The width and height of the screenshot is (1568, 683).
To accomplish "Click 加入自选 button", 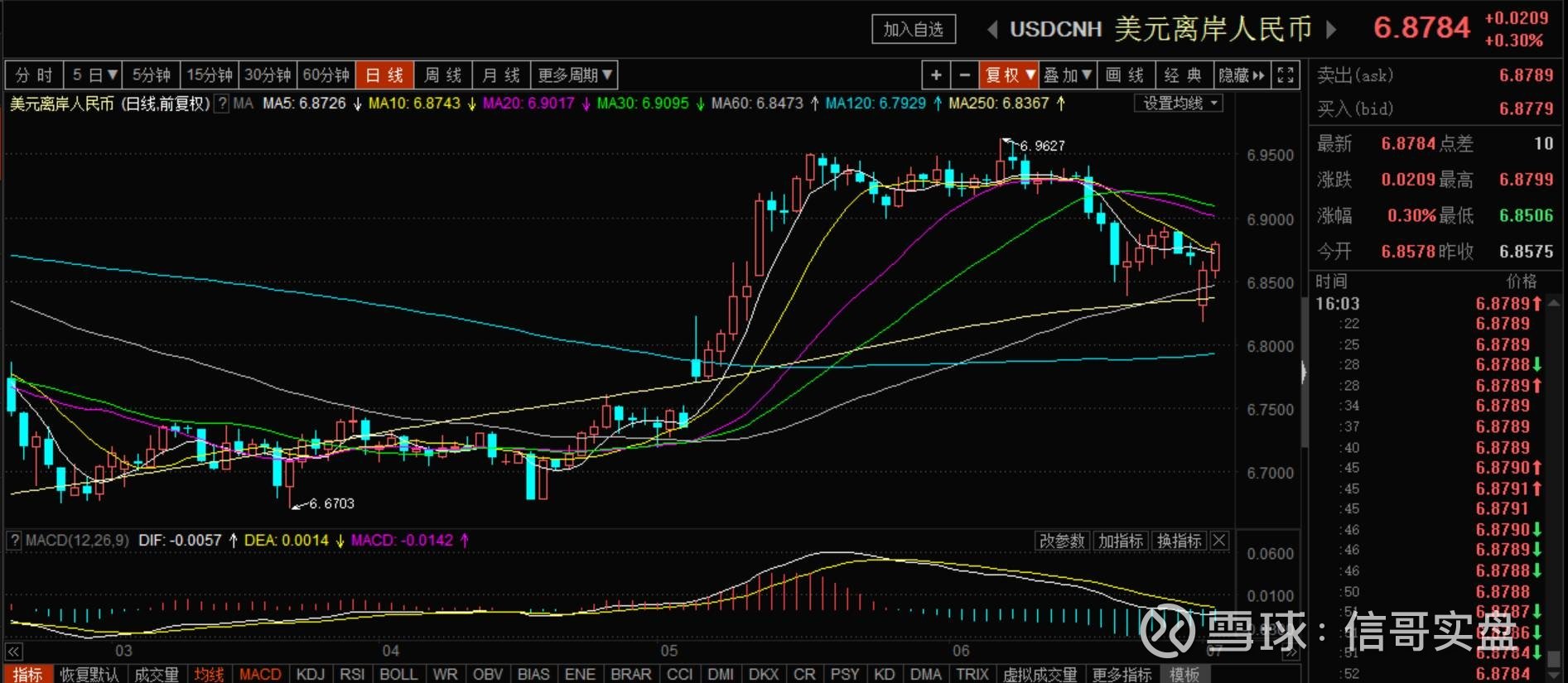I will click(x=914, y=30).
